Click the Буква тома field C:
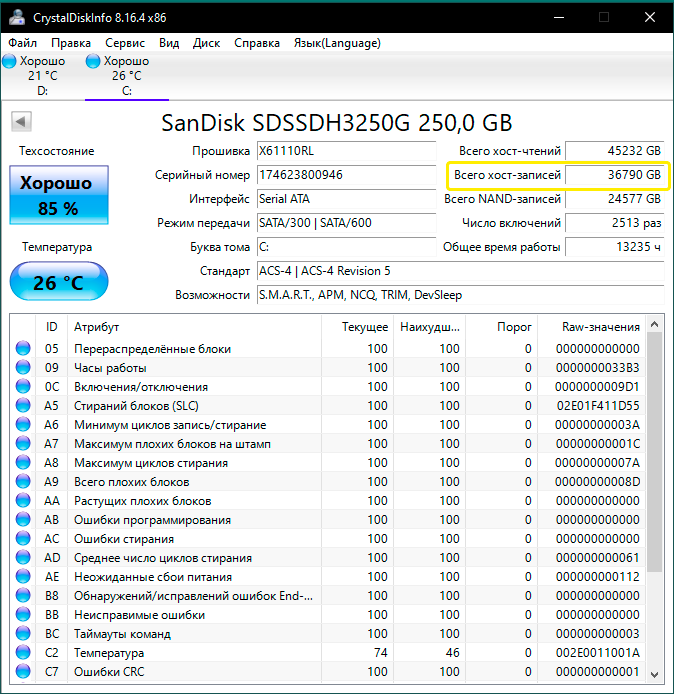Viewport: 674px width, 694px height. pyautogui.click(x=347, y=247)
